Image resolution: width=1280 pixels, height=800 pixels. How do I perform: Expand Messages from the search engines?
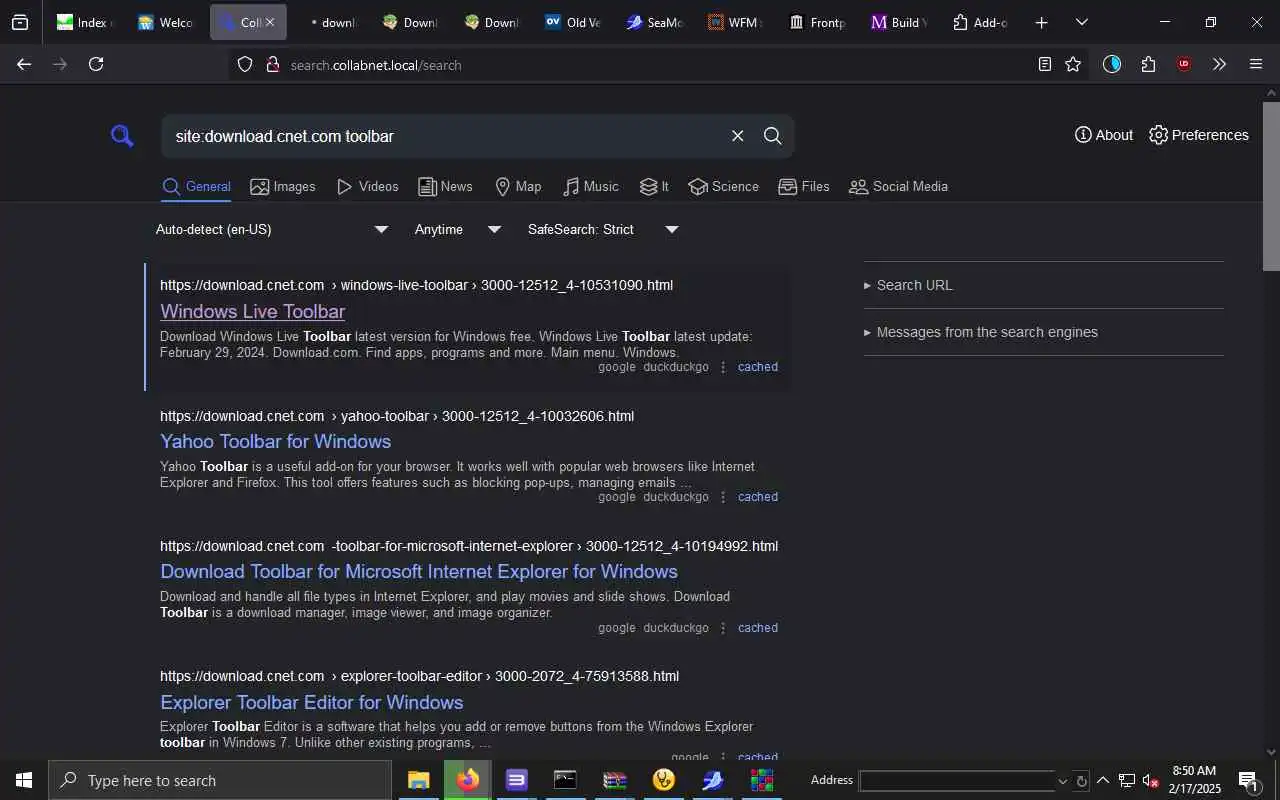pyautogui.click(x=981, y=332)
